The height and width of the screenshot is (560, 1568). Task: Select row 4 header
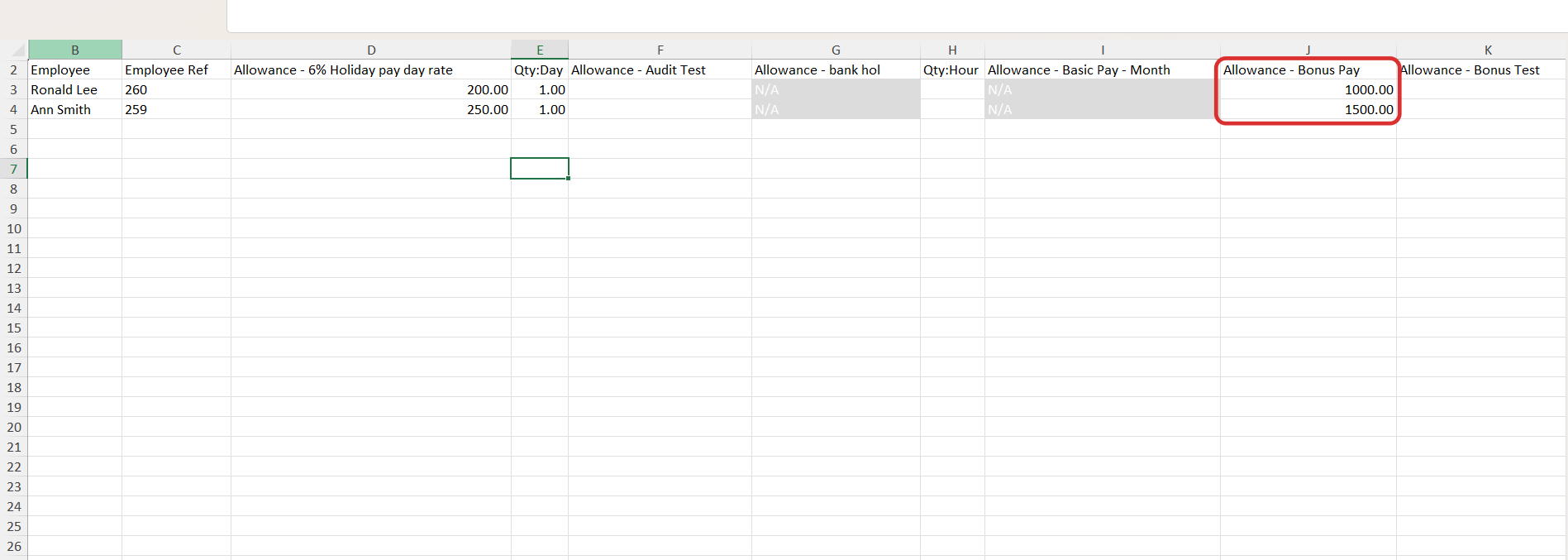(x=14, y=109)
